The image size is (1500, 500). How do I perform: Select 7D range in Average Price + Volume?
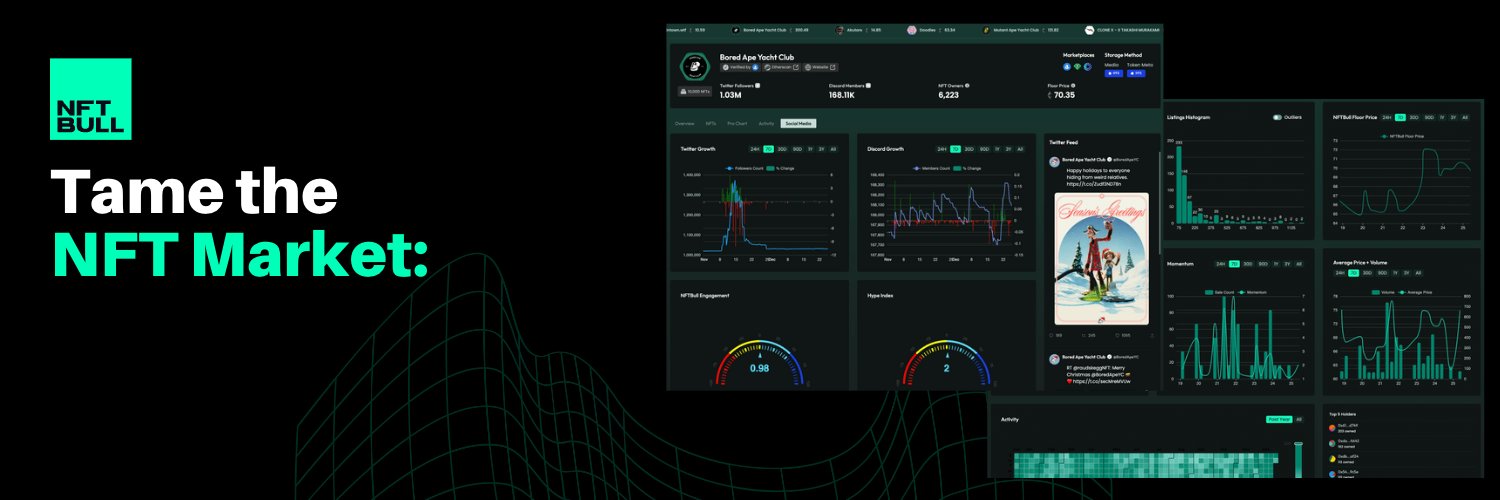(1353, 273)
